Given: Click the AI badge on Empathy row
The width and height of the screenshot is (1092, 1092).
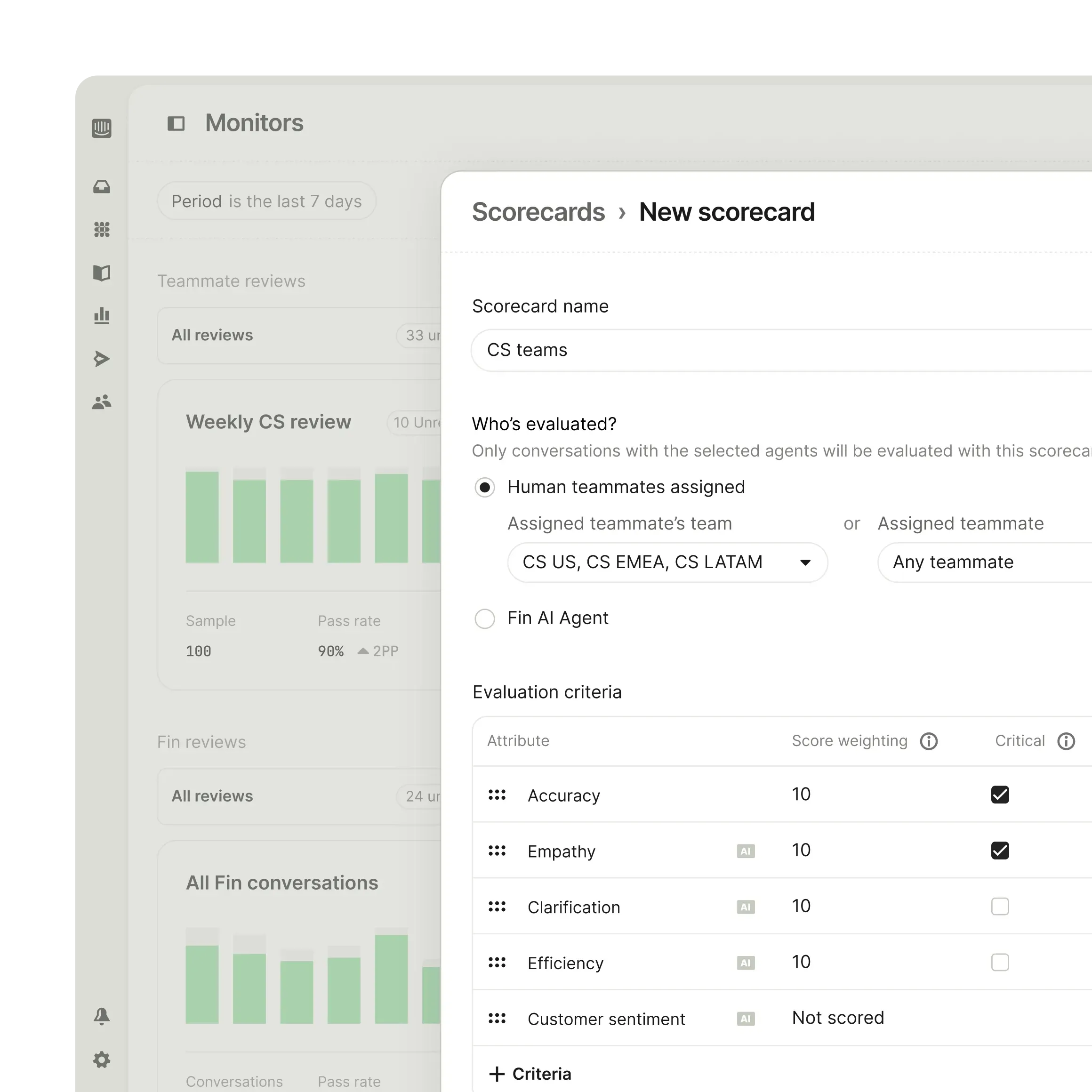Looking at the screenshot, I should tap(746, 851).
